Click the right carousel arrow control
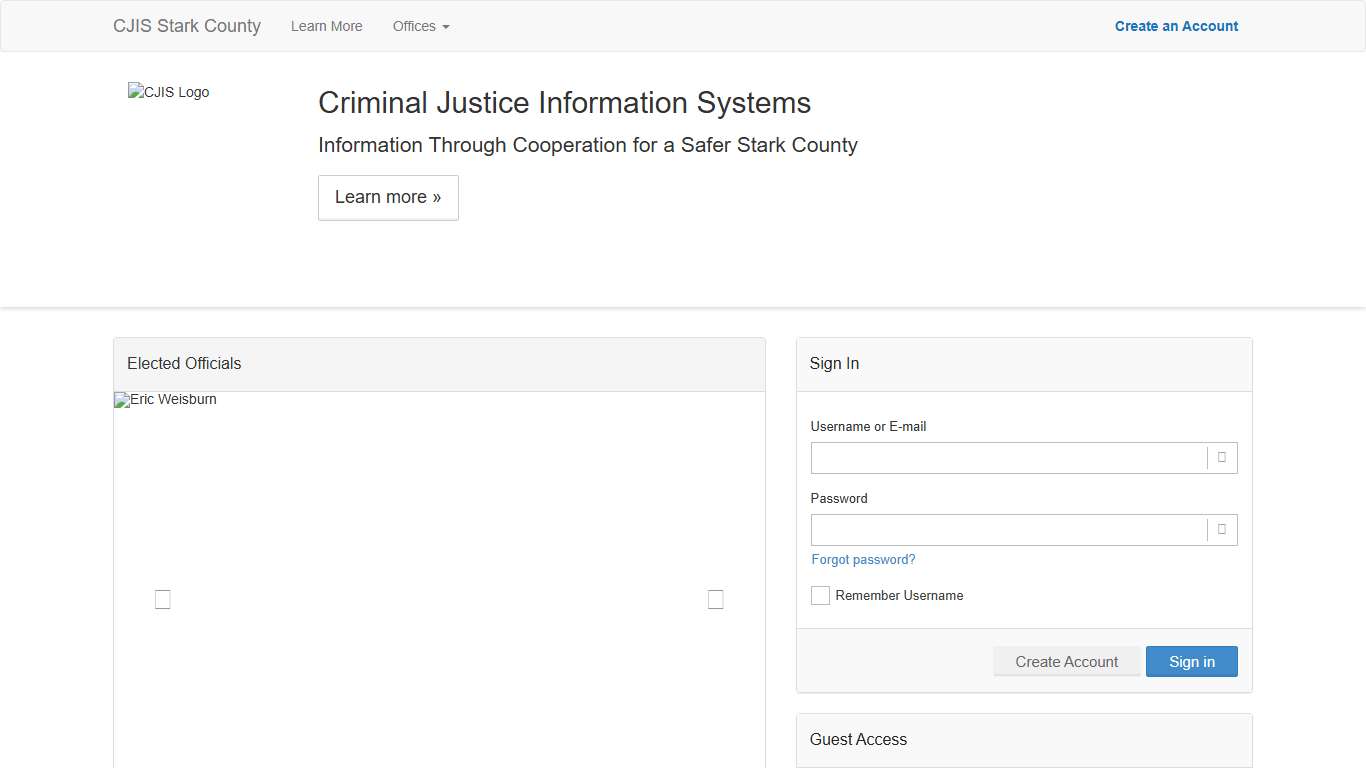 [715, 599]
